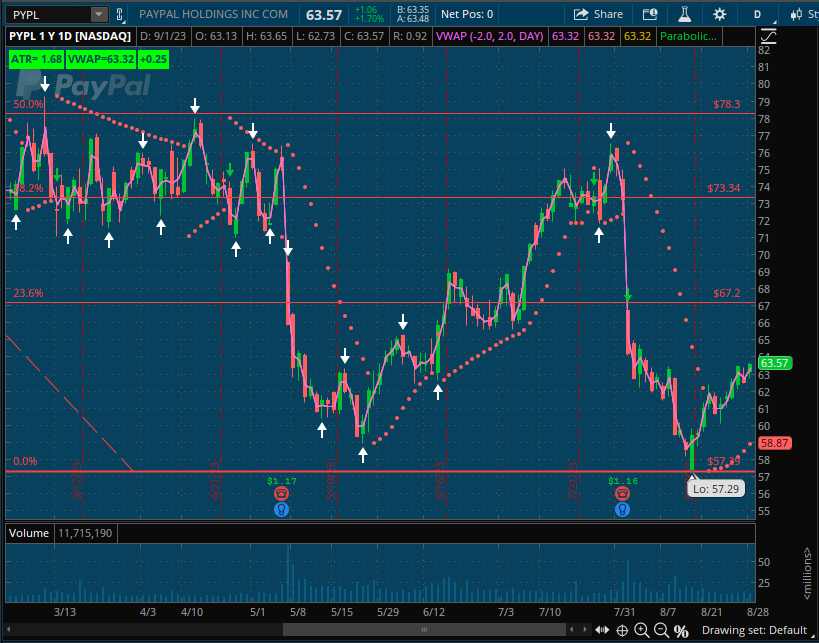819x643 pixels.
Task: Click the 58.87 red price axis tag
Action: click(x=775, y=443)
